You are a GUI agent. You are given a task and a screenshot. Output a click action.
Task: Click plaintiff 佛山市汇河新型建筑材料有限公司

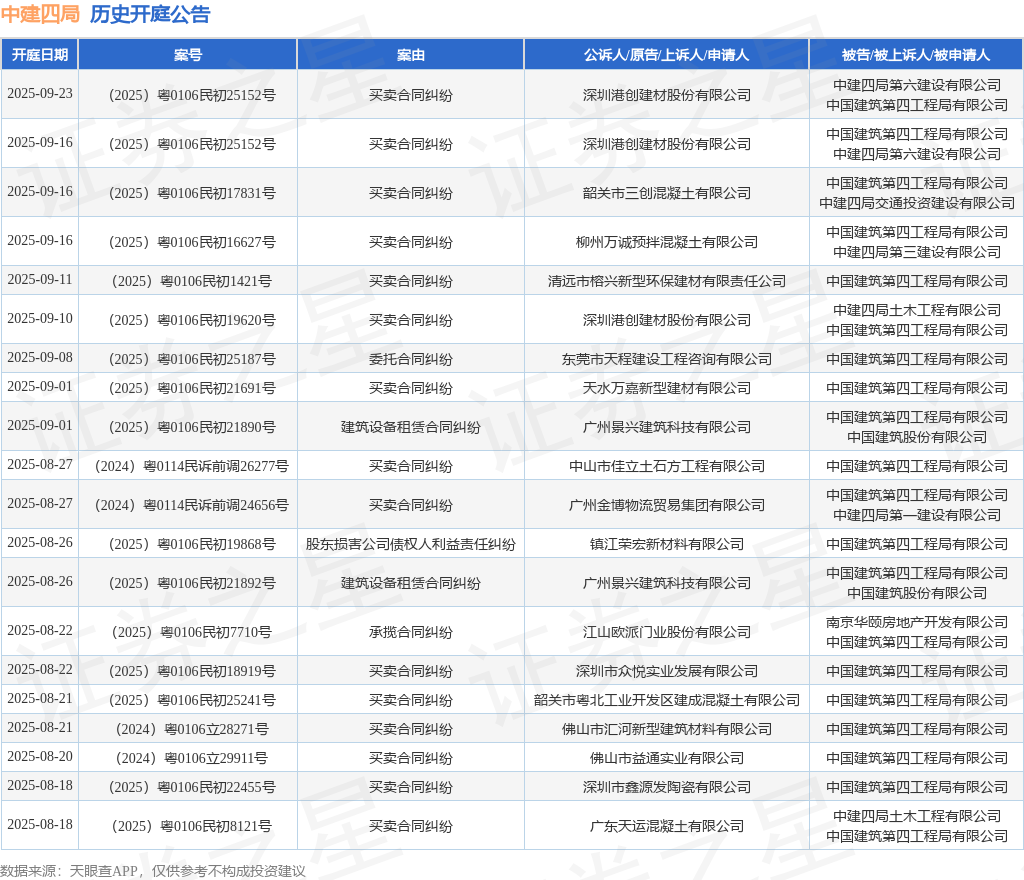coord(667,729)
